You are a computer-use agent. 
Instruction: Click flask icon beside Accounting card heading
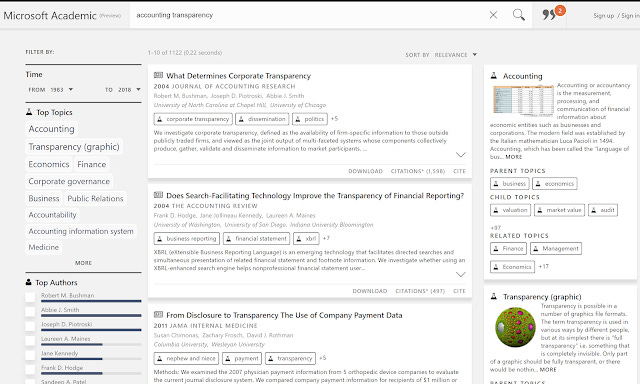pos(494,75)
